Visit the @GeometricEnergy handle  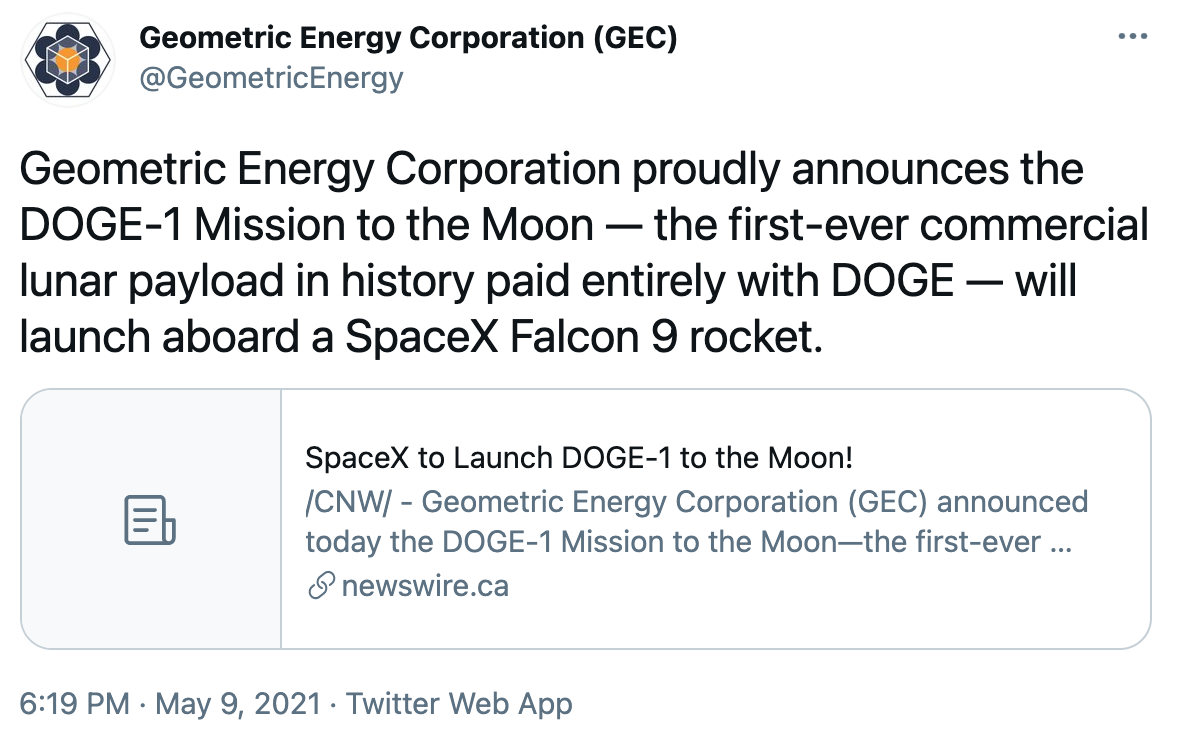tap(271, 77)
